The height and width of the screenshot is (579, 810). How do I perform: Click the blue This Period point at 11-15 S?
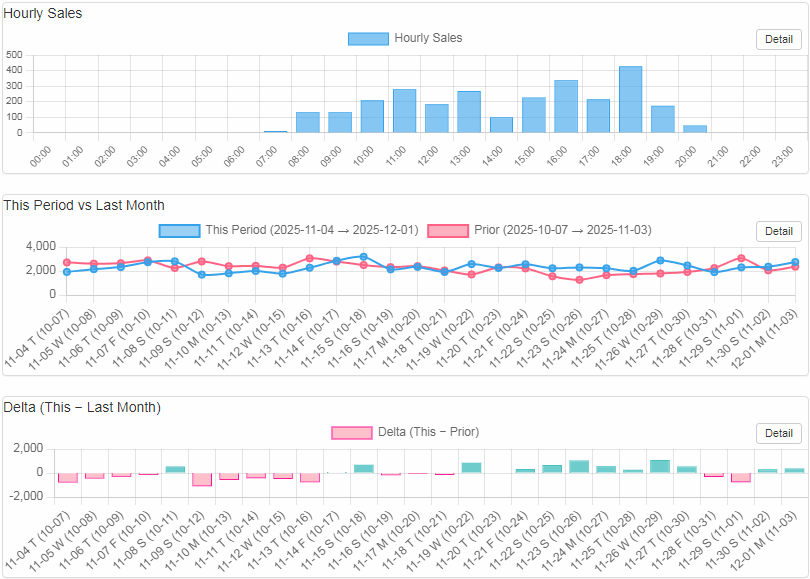pos(363,256)
